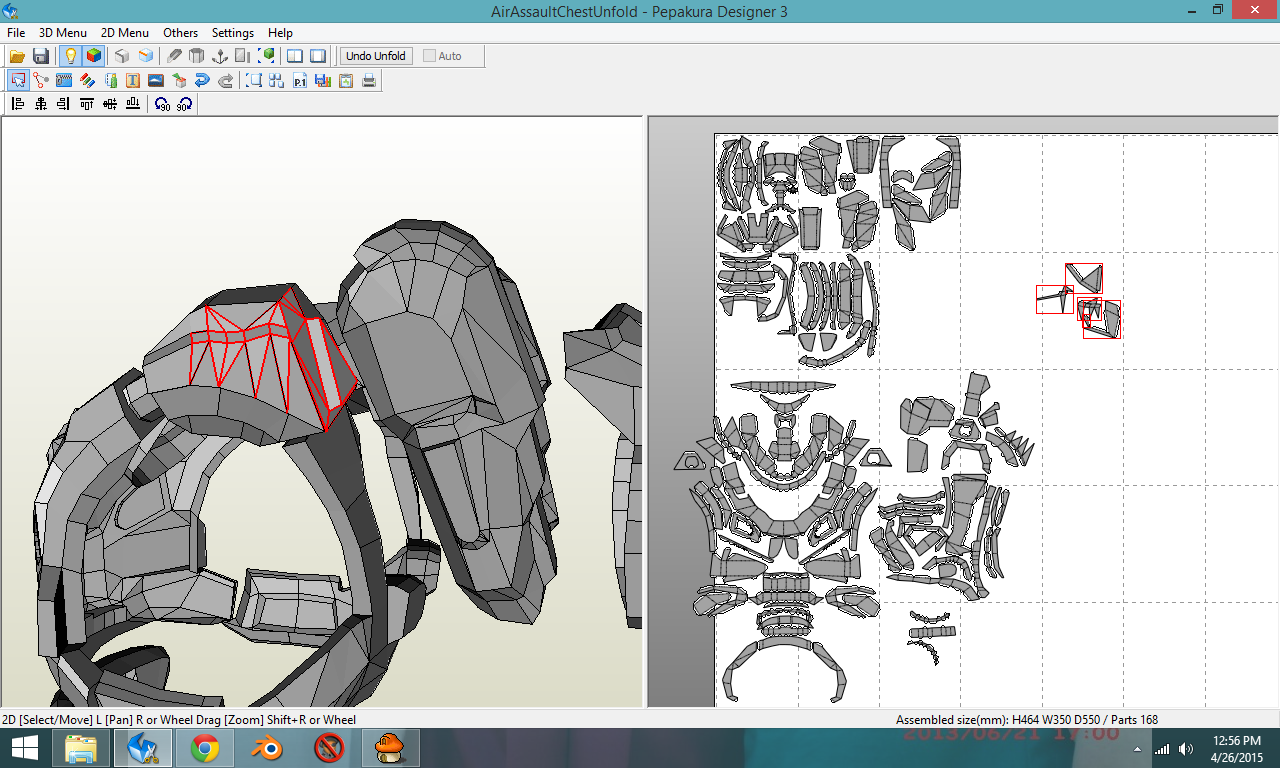Click the clipboard icon in second toolbar
The image size is (1280, 768).
(346, 80)
